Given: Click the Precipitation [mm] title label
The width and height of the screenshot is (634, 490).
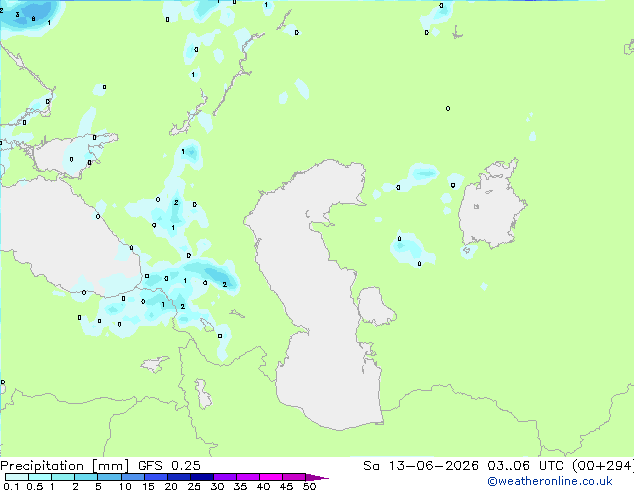Looking at the screenshot, I should point(64,465).
